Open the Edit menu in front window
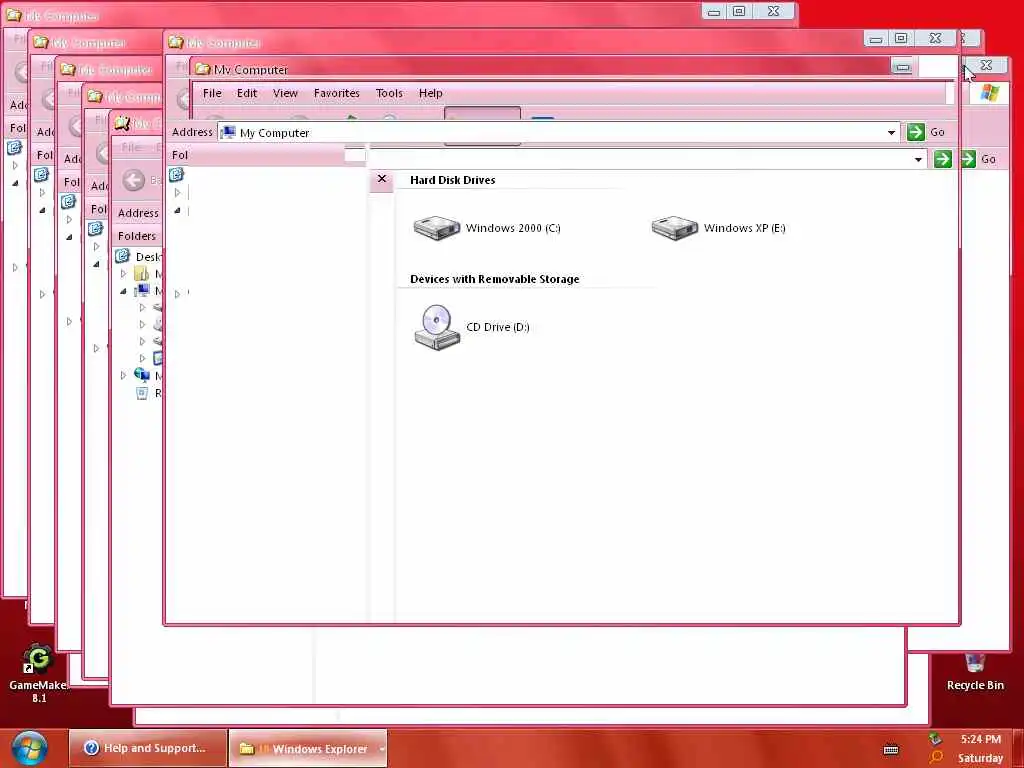Viewport: 1024px width, 768px height. (x=247, y=93)
